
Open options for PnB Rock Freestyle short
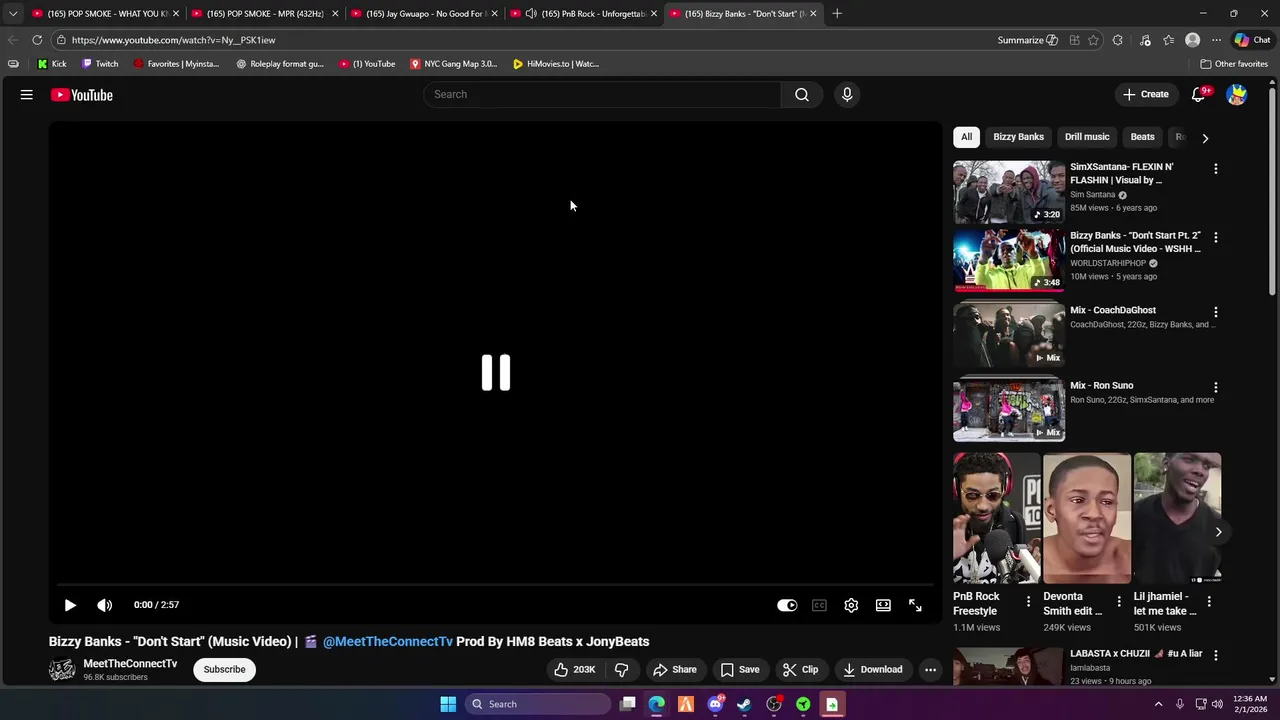point(1028,601)
